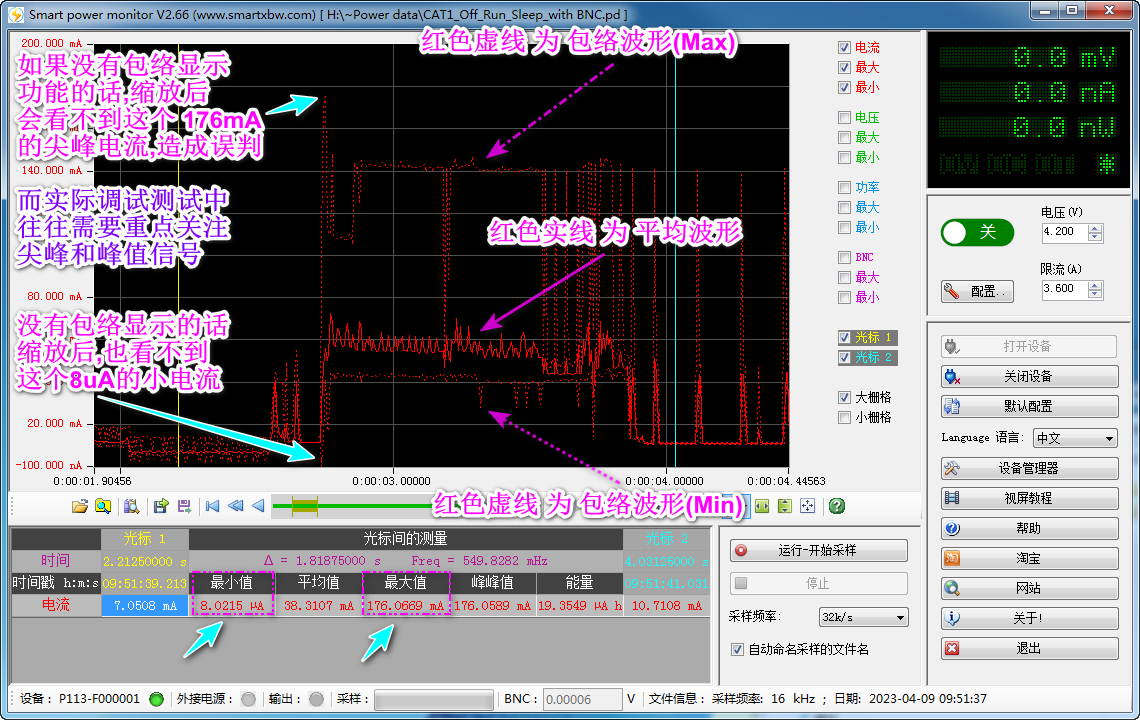1140x720 pixels.
Task: Click the Help question mark icon
Action: 836,507
